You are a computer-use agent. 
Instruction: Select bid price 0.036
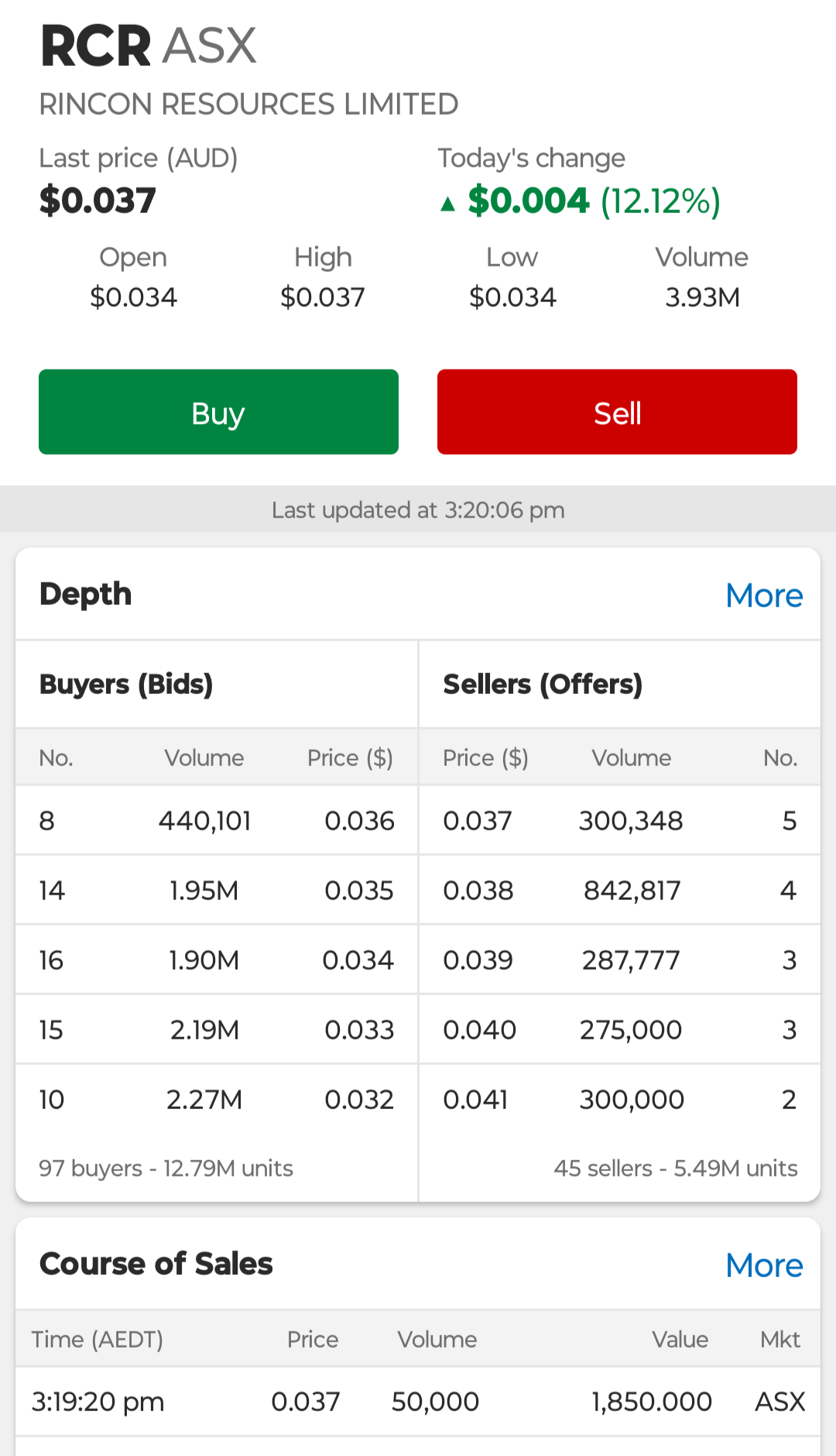click(359, 821)
